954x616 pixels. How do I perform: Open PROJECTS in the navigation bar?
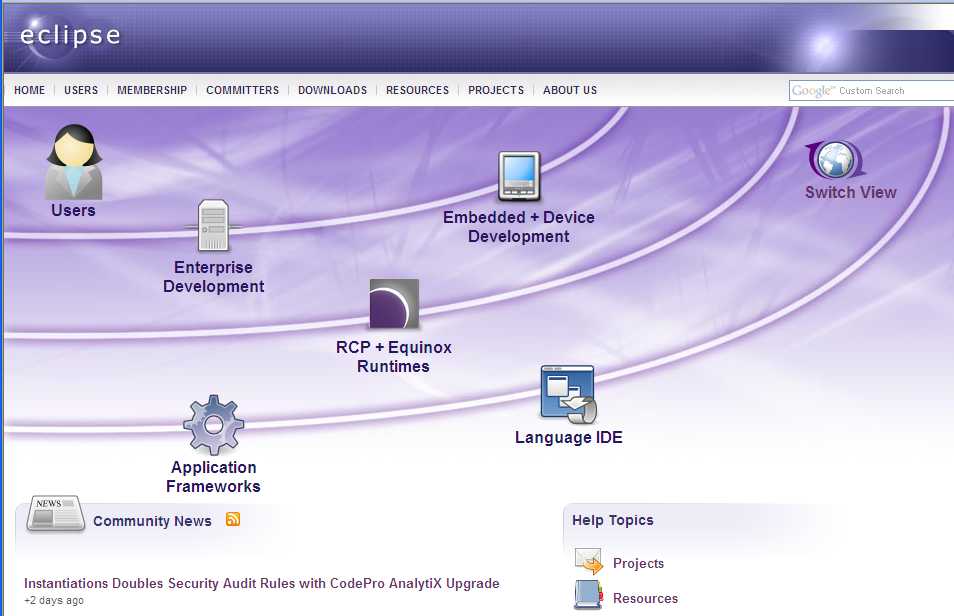click(x=496, y=90)
